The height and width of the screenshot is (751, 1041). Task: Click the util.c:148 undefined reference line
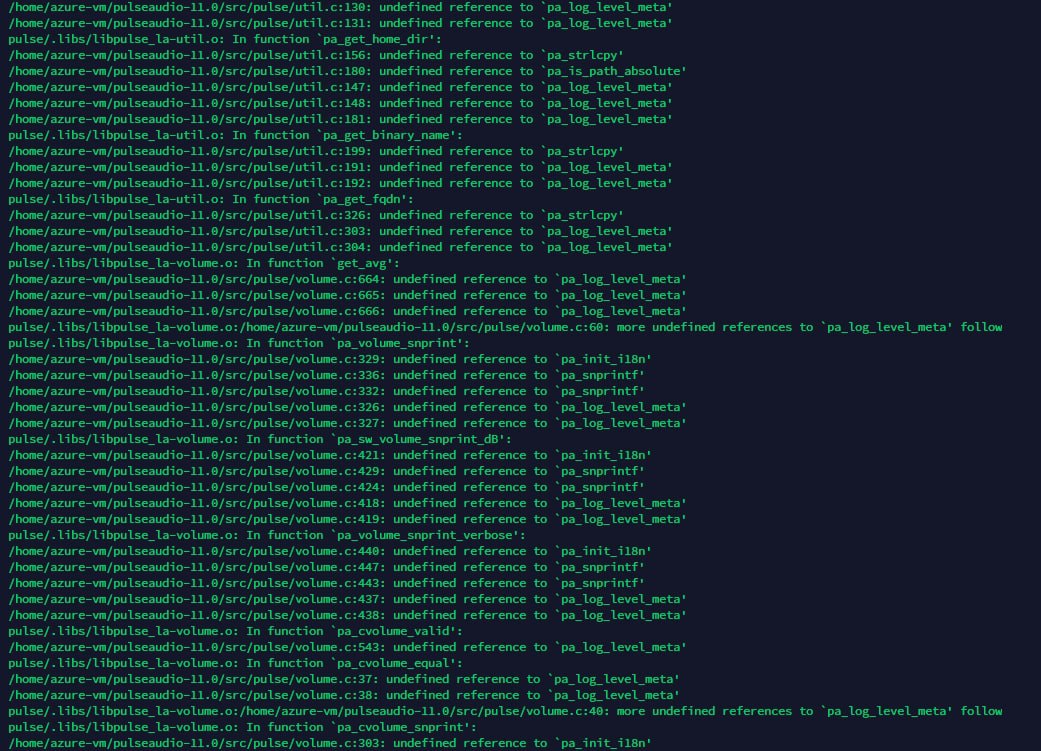(341, 103)
